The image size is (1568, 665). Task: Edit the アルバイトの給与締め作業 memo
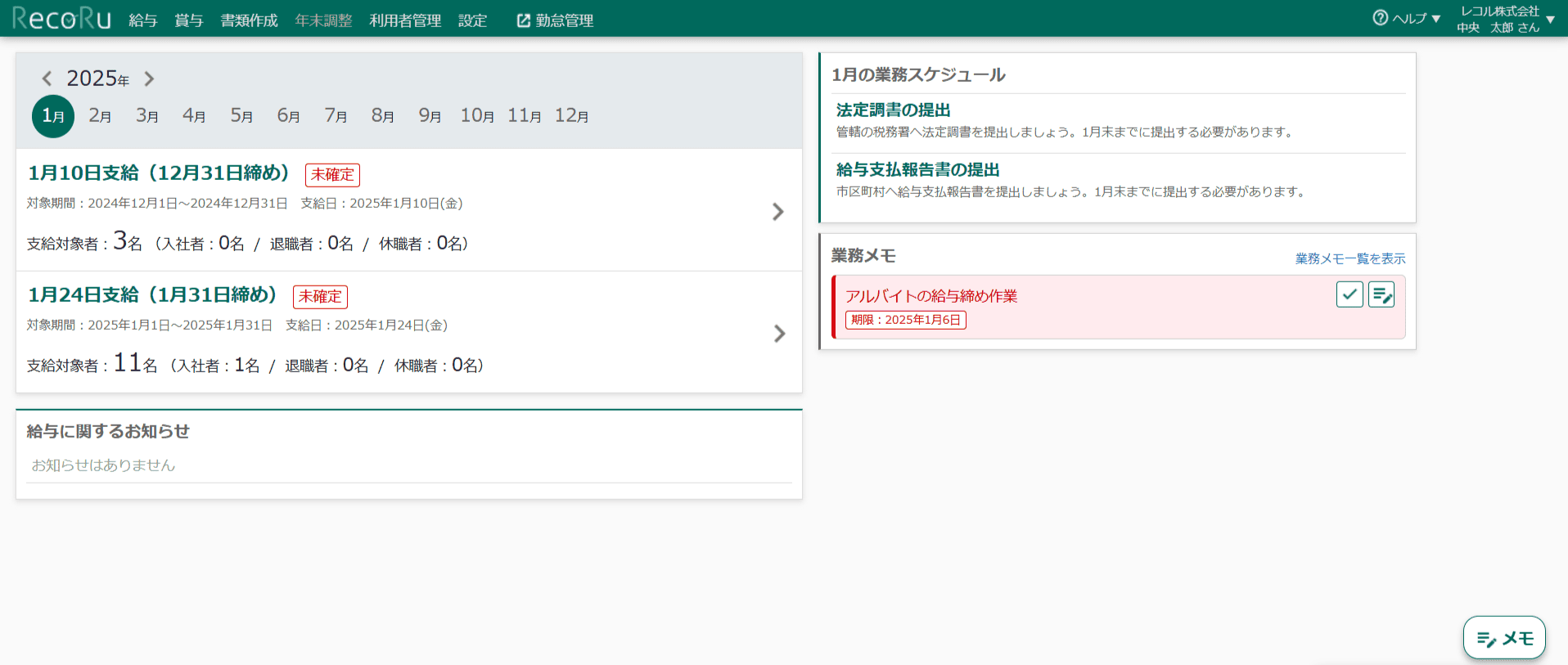point(1381,294)
